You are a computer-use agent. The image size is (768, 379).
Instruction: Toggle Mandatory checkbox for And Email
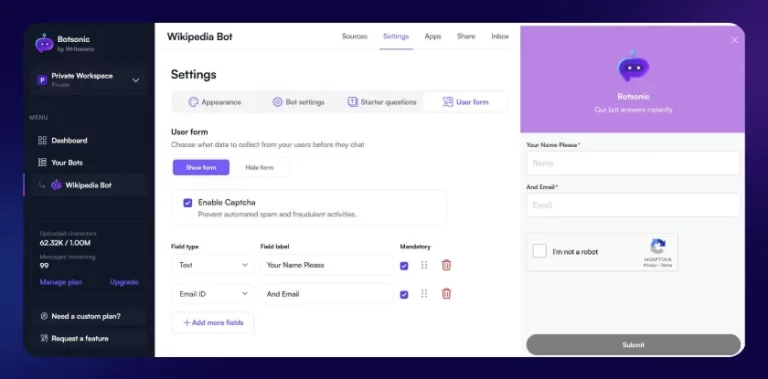pos(404,294)
